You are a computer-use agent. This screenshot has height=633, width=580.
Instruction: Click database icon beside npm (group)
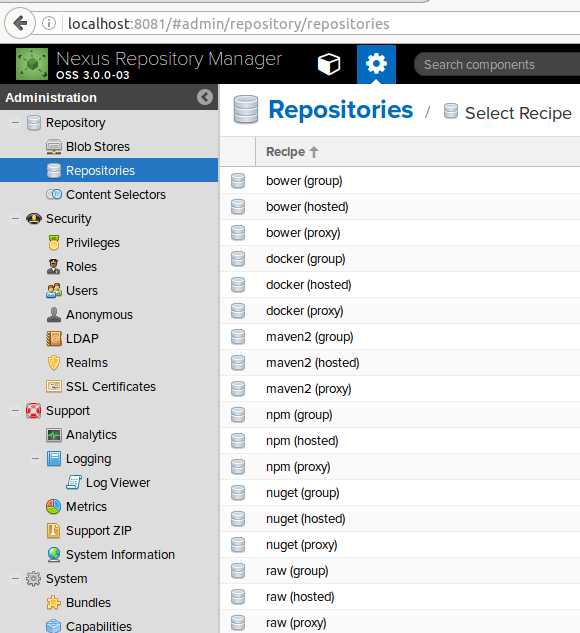point(238,415)
